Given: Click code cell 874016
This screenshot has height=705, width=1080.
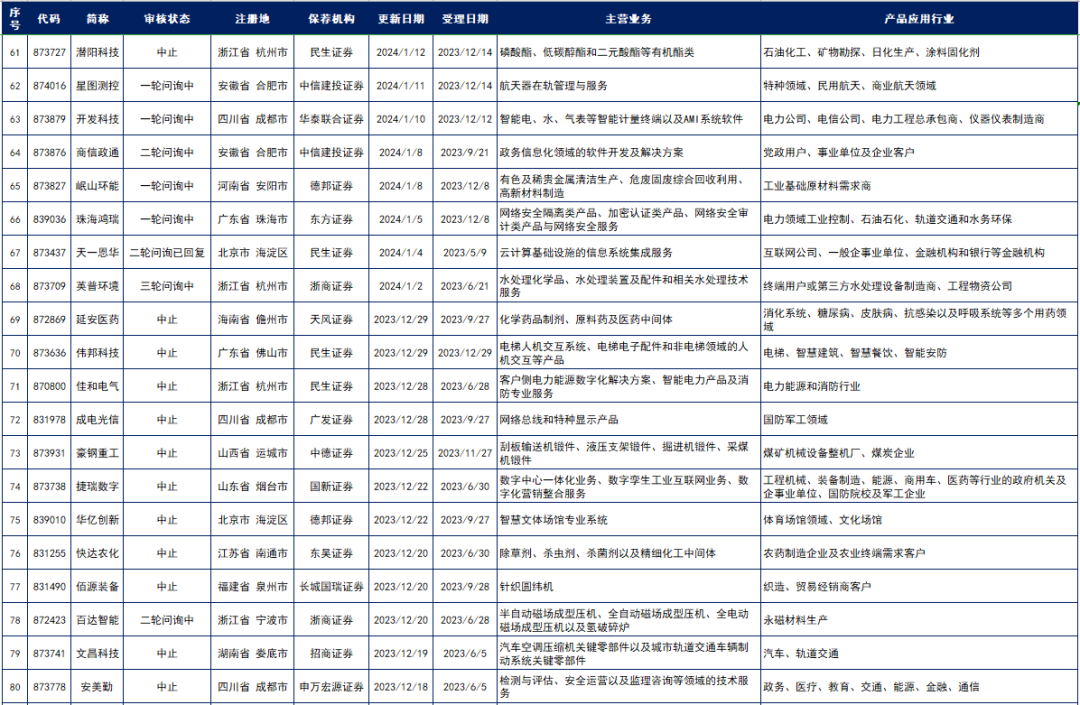Looking at the screenshot, I should (50, 85).
